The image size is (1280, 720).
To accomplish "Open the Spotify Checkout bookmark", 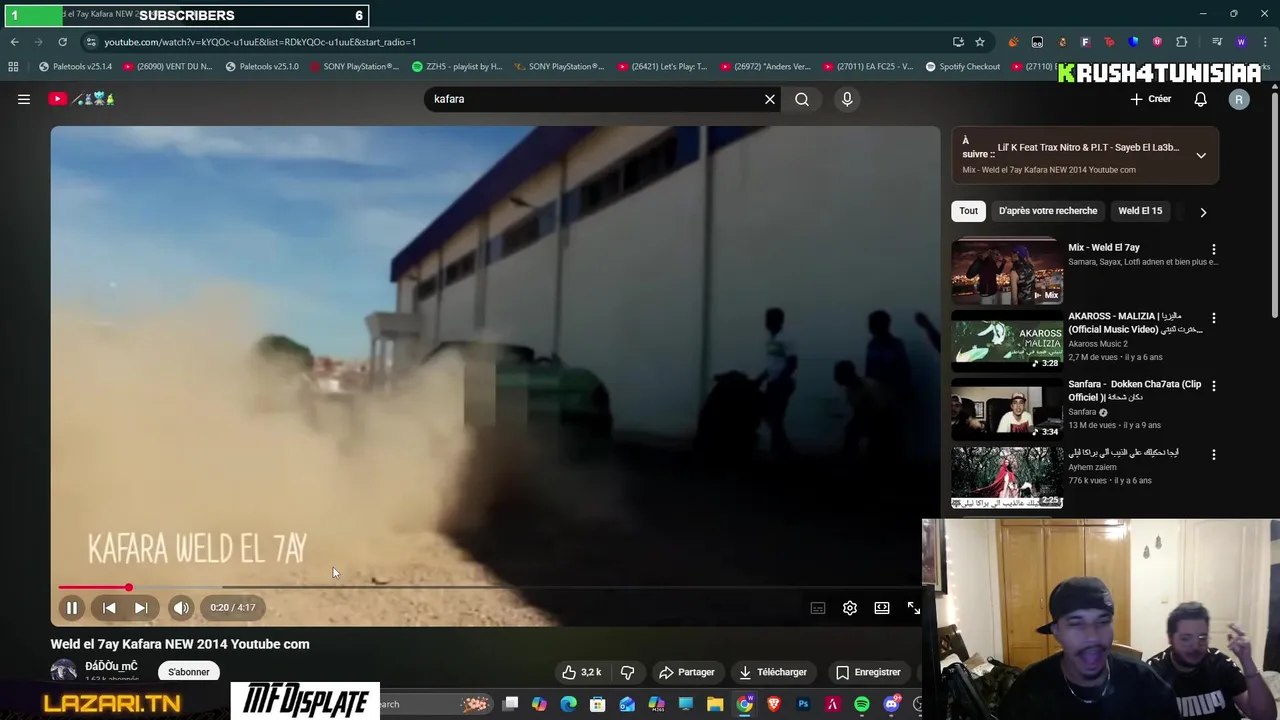I will point(963,67).
